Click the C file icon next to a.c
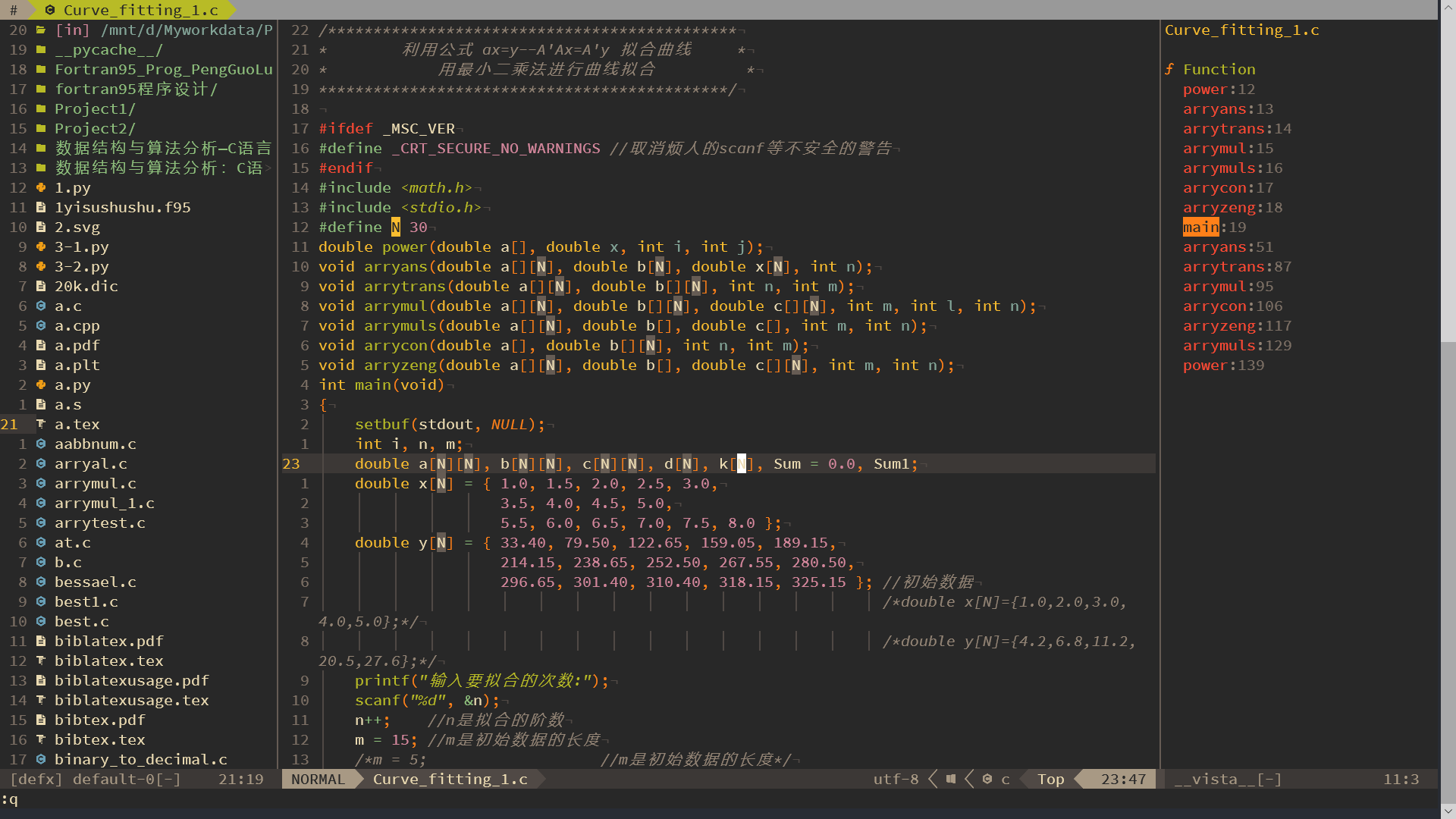This screenshot has height=819, width=1456. pyautogui.click(x=41, y=306)
